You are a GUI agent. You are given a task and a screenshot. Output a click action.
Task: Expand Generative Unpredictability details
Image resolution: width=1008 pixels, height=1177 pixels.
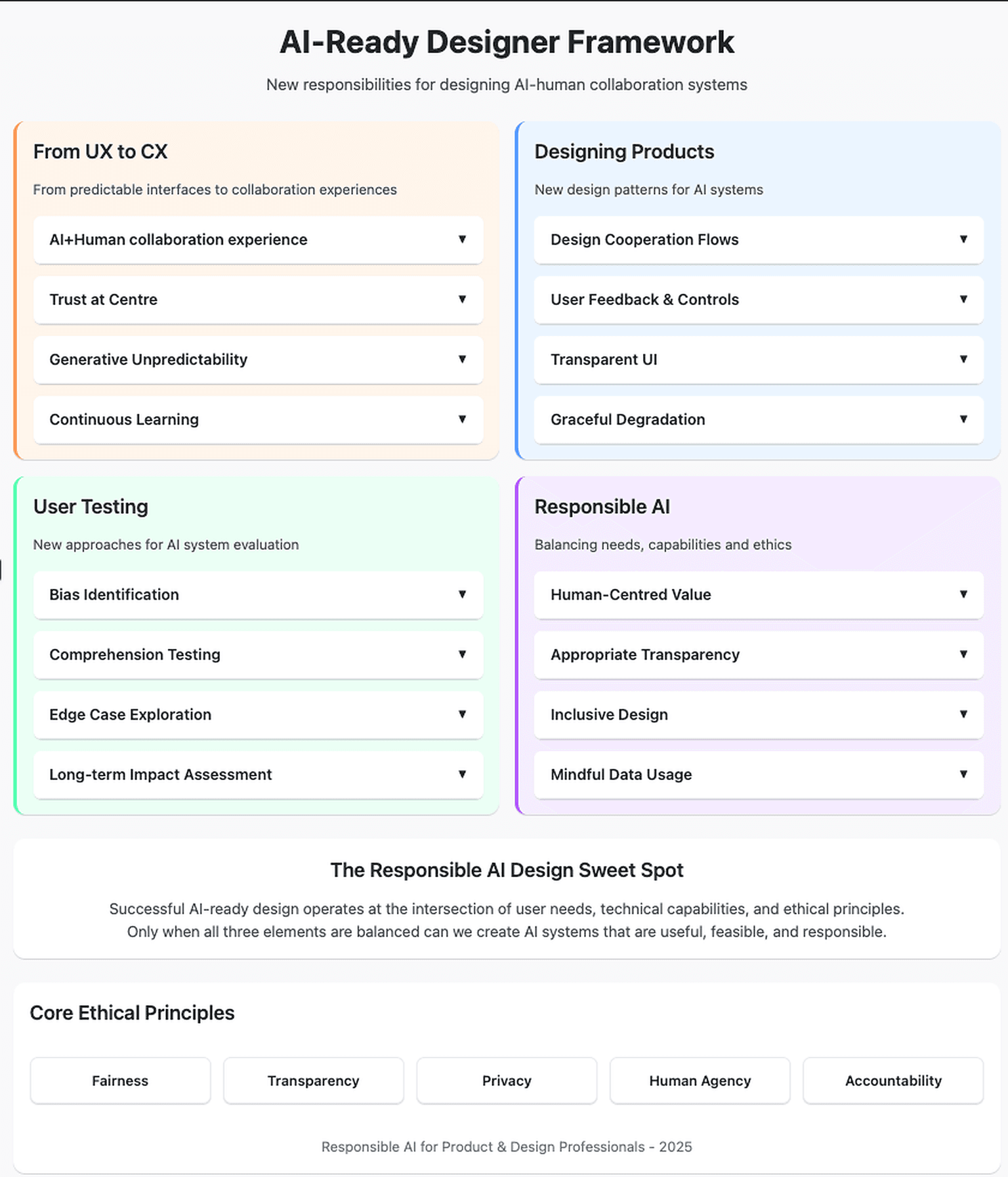(x=258, y=360)
